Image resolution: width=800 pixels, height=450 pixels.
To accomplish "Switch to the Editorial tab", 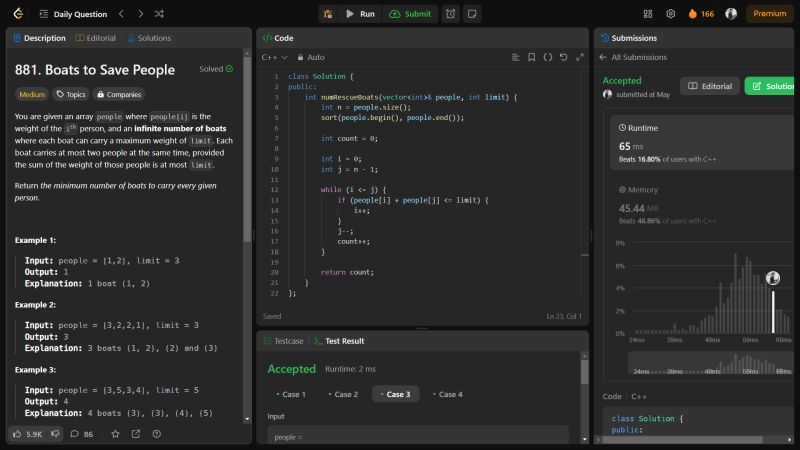I will click(x=95, y=38).
